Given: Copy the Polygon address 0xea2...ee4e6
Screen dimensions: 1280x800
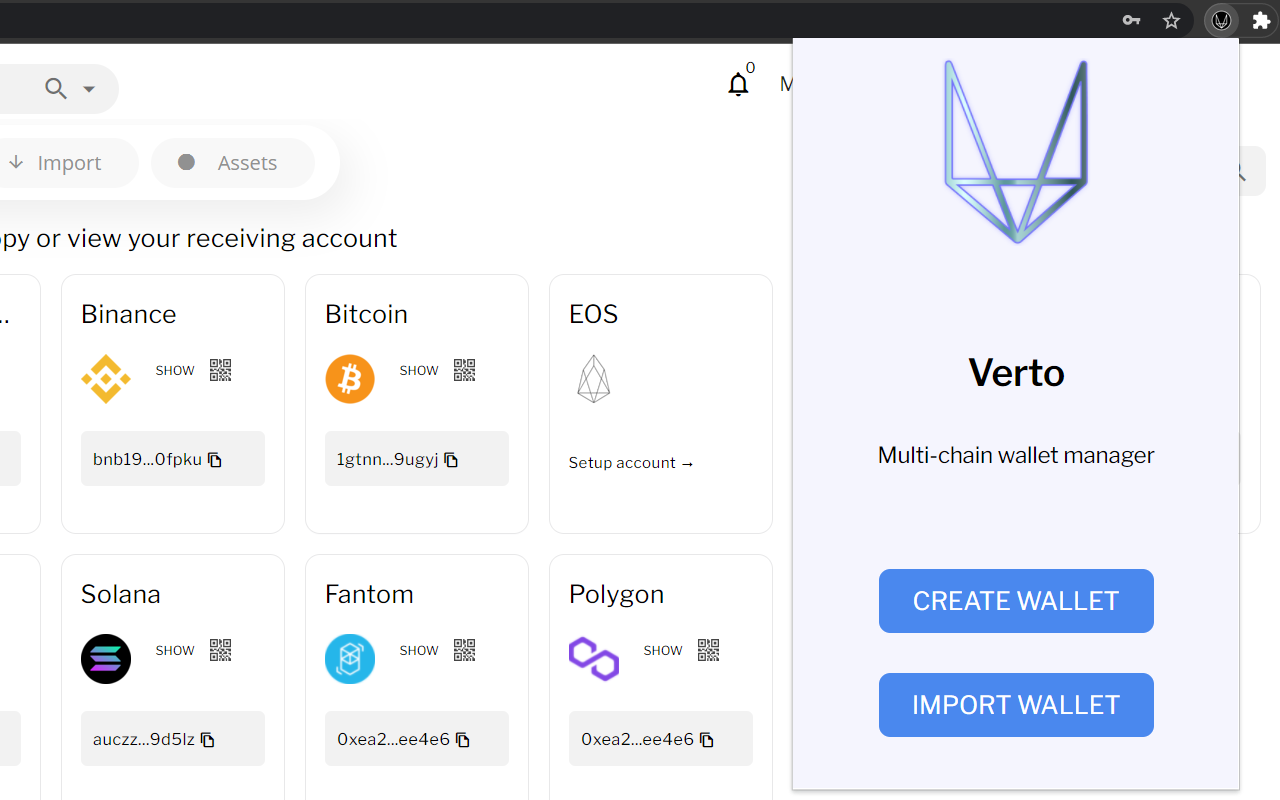Looking at the screenshot, I should 707,740.
